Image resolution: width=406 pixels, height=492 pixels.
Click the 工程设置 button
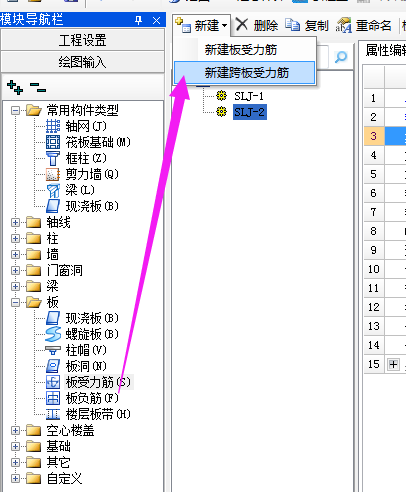[83, 40]
